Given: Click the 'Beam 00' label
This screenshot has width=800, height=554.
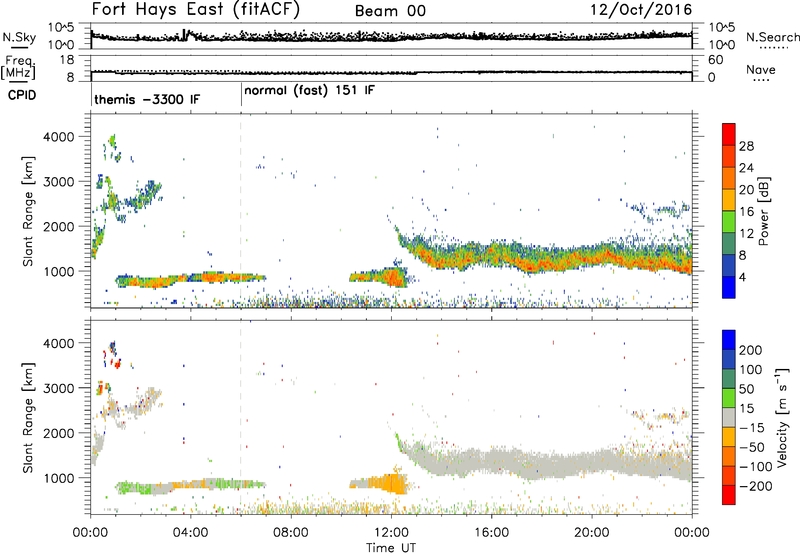Looking at the screenshot, I should (390, 11).
